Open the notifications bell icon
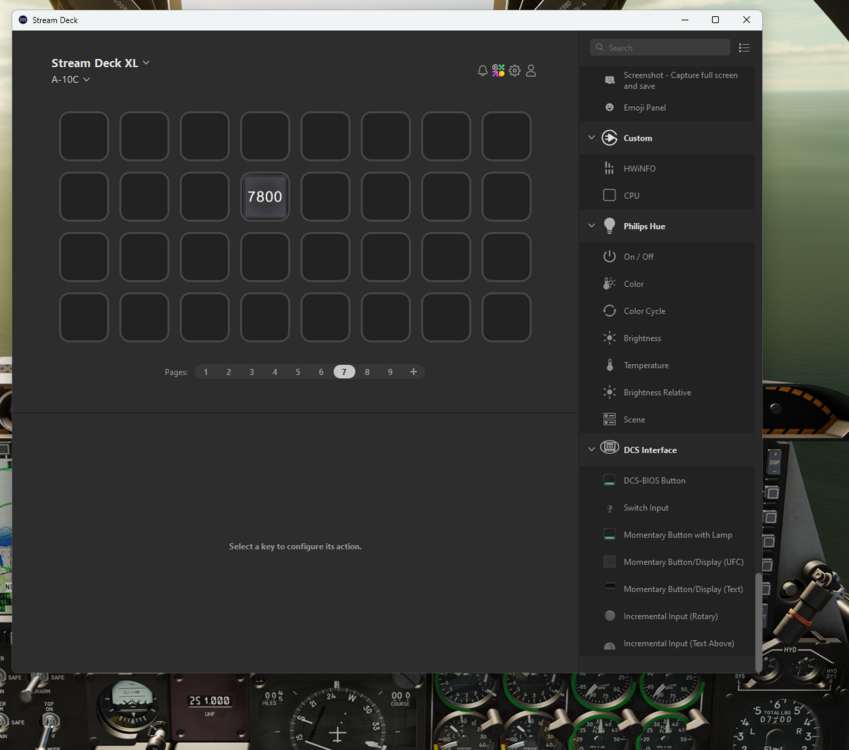The width and height of the screenshot is (849, 750). 482,70
